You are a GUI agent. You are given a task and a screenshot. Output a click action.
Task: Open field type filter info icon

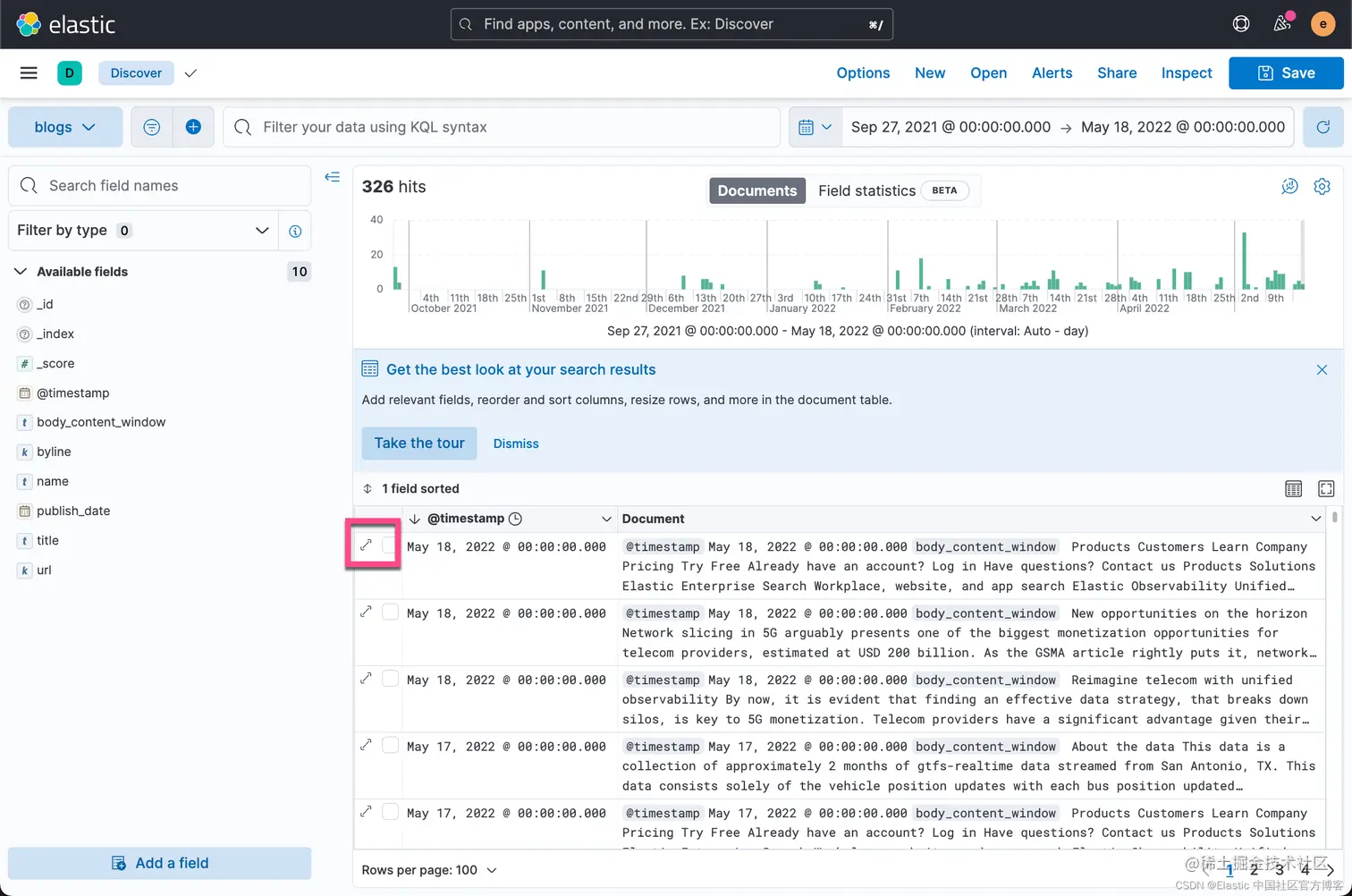295,231
